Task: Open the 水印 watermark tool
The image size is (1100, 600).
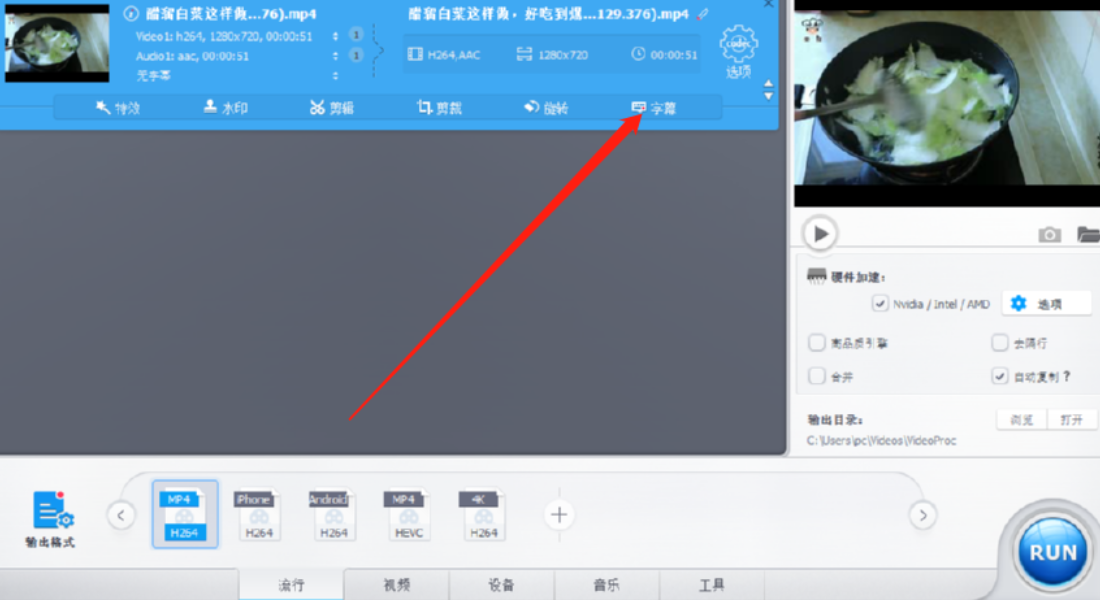Action: tap(225, 108)
